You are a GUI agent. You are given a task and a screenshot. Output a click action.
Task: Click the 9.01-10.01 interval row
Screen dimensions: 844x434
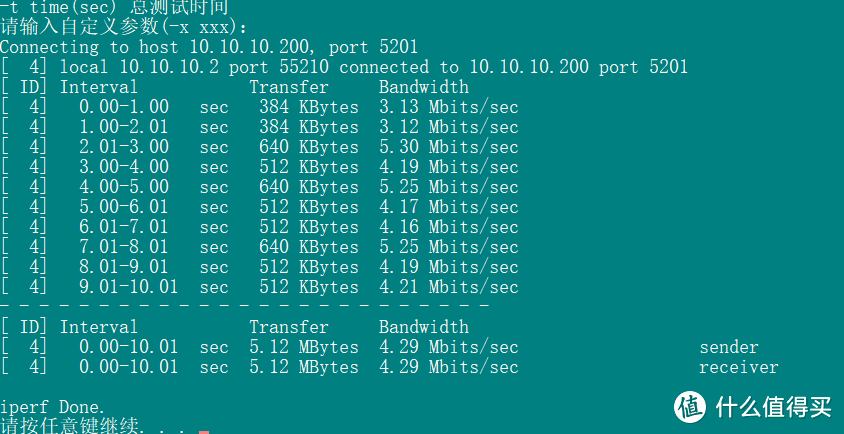click(x=259, y=287)
